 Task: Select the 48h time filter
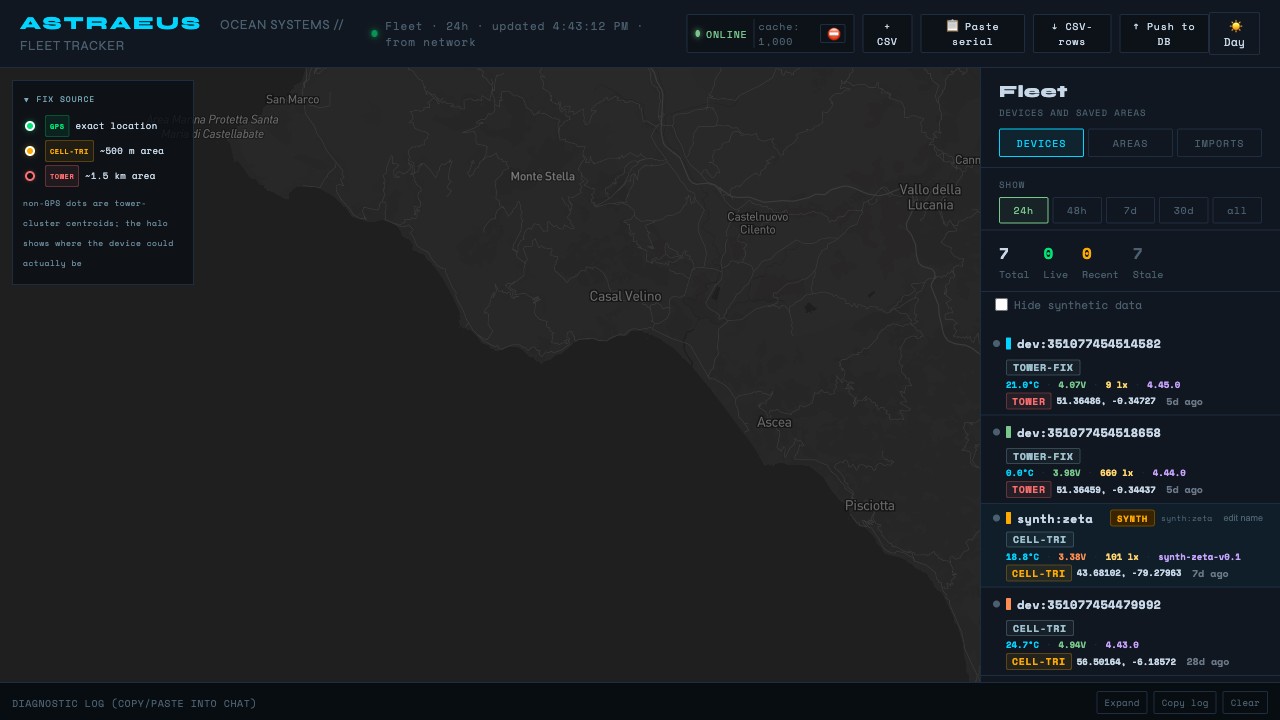1077,210
